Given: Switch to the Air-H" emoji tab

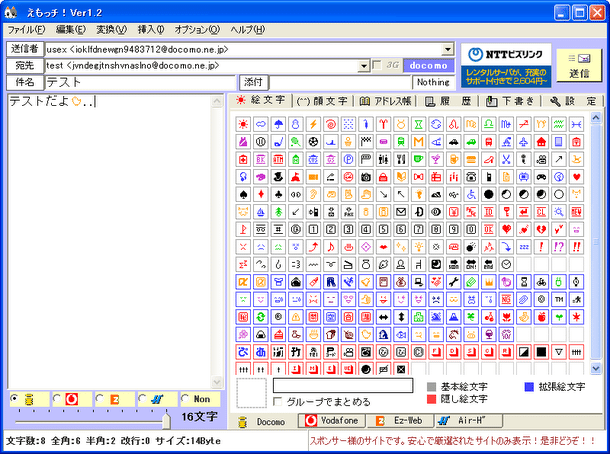Looking at the screenshot, I should click(x=468, y=421).
